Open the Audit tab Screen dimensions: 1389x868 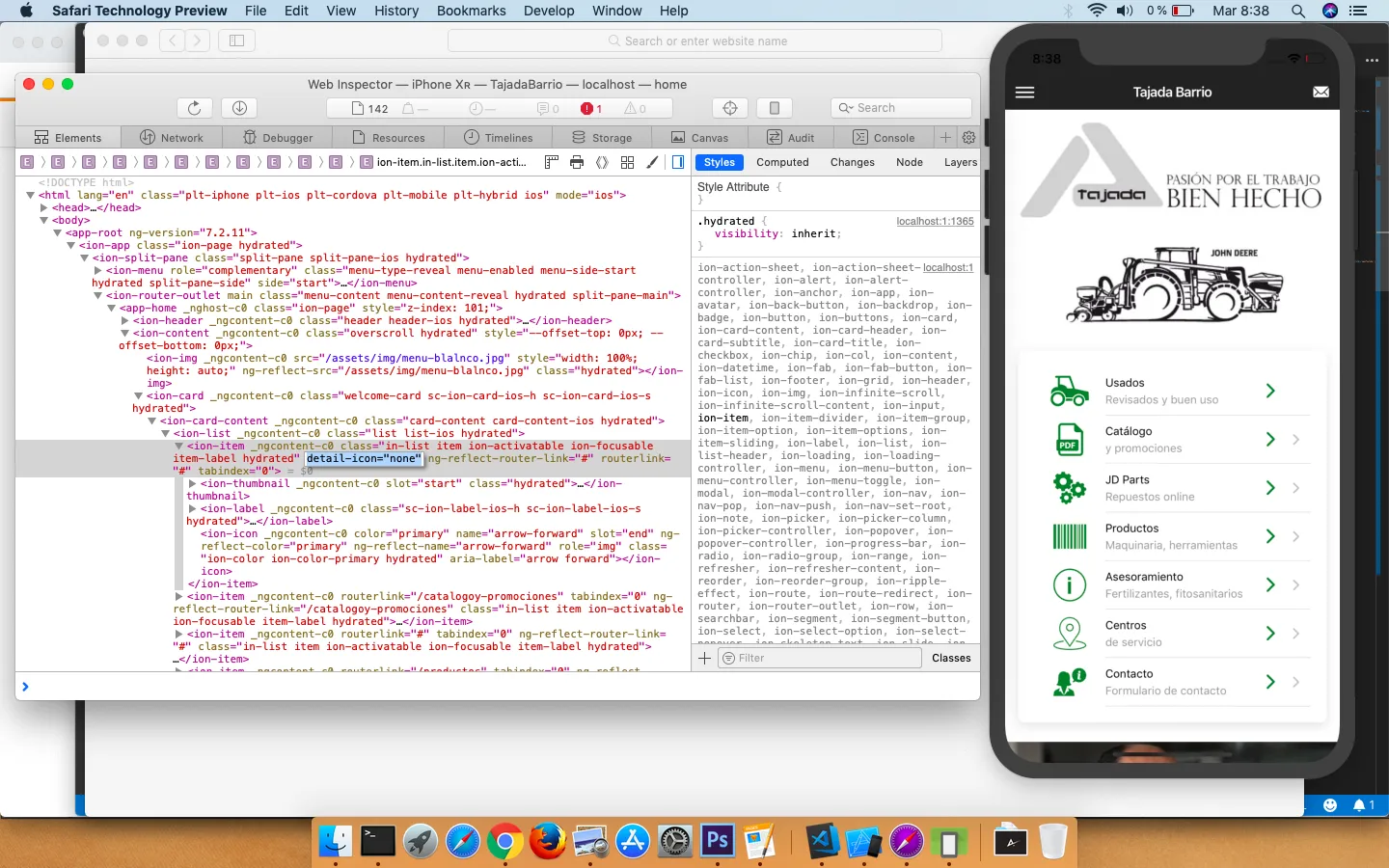tap(791, 138)
